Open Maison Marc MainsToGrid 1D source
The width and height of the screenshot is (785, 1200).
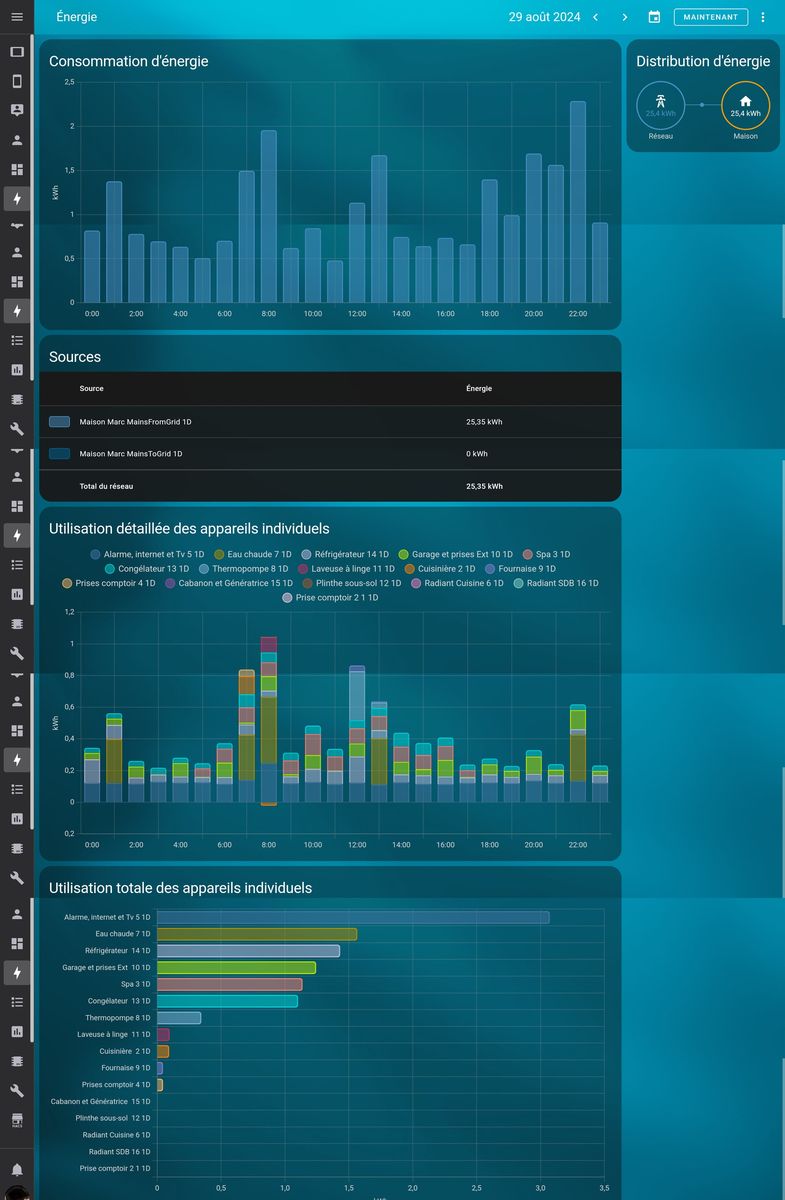tap(130, 454)
